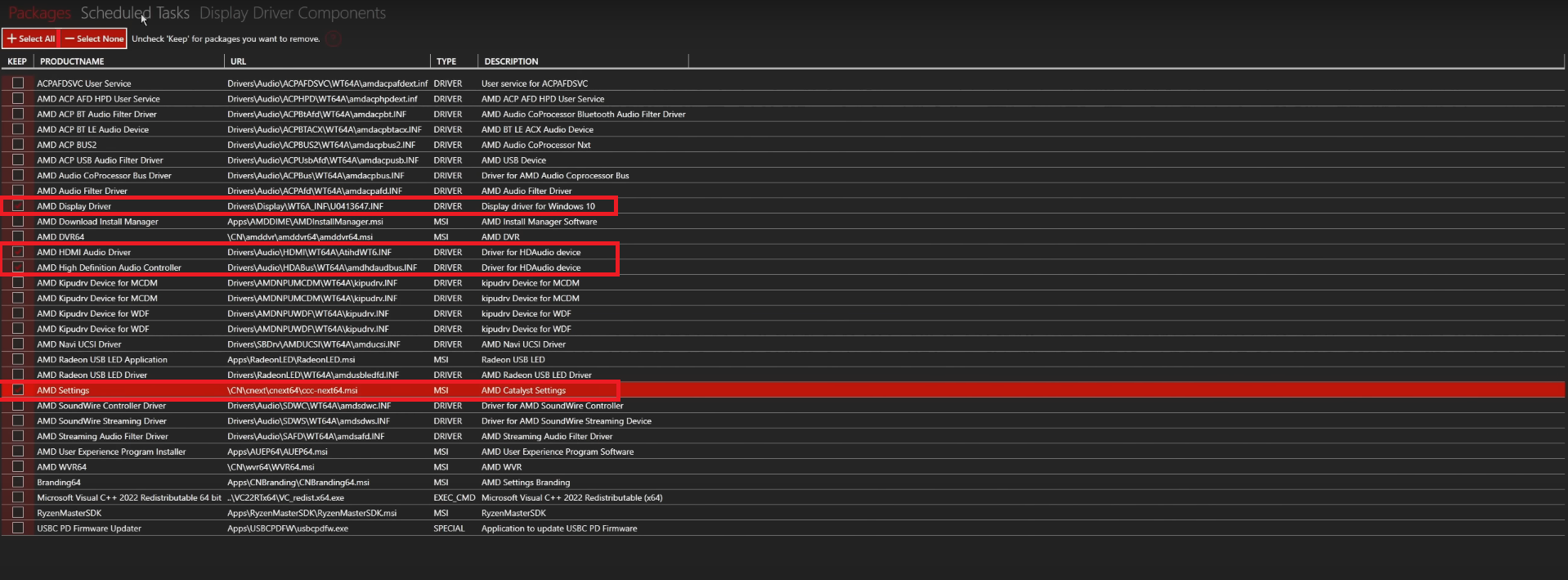
Task: Select description Display driver for Windows 10
Action: [x=538, y=206]
